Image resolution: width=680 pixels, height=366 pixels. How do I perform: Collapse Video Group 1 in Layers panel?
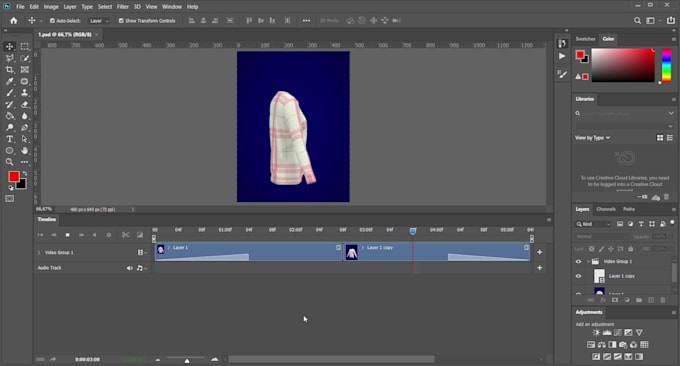point(588,261)
